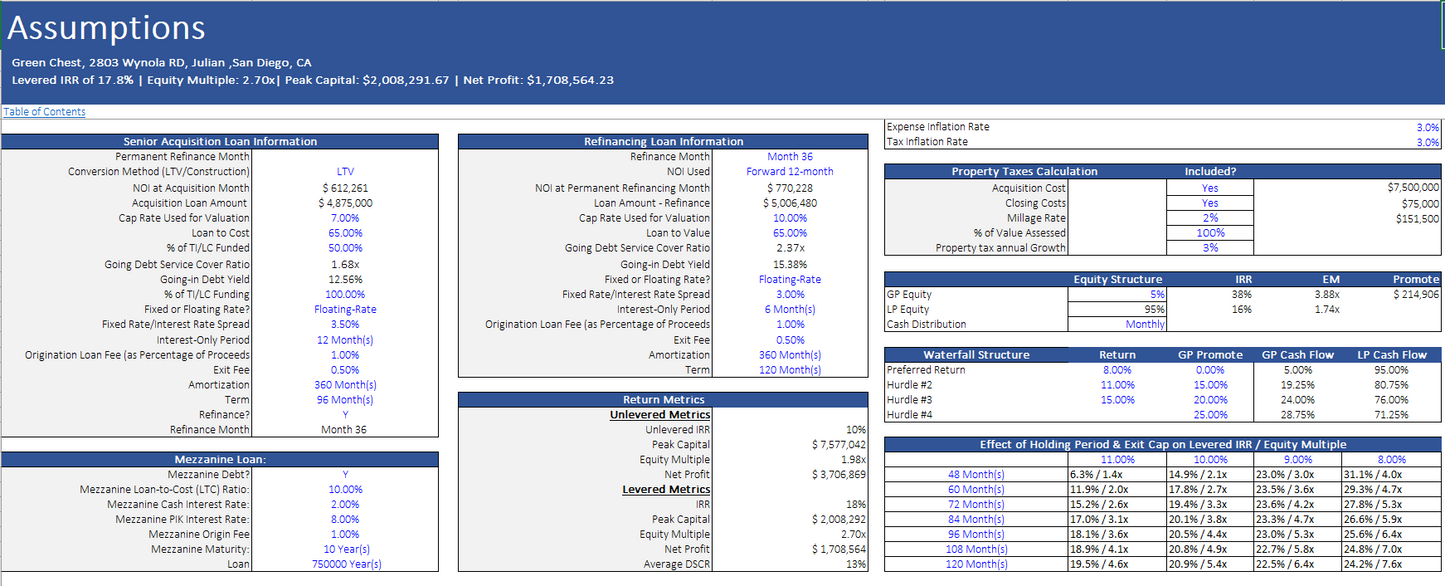Select the Mezzanine Maturity 10 Year(s) cell
This screenshot has width=1445, height=586.
[x=345, y=549]
